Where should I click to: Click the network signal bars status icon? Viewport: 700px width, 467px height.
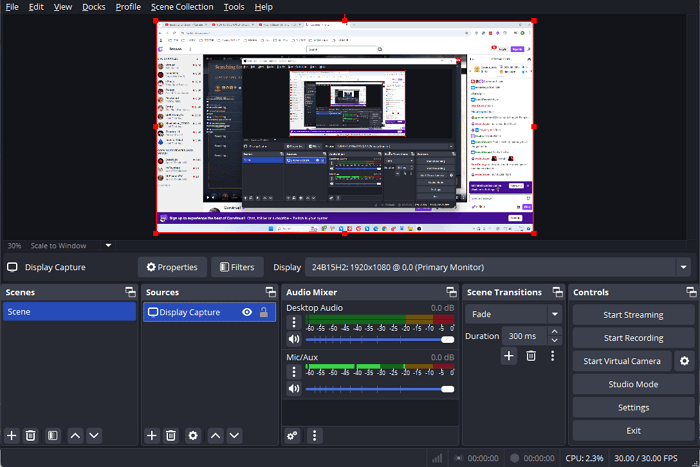click(437, 458)
